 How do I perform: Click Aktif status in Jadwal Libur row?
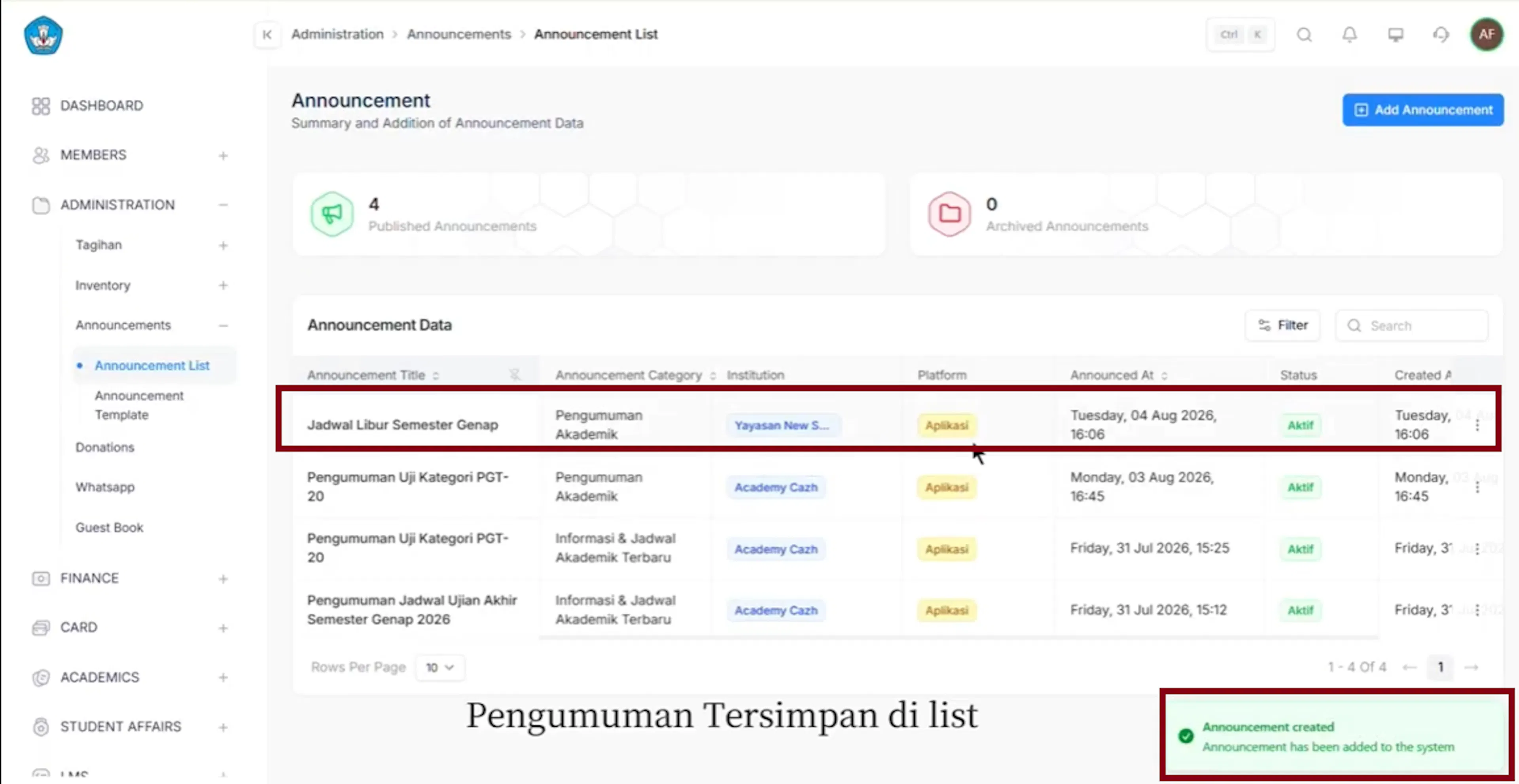[1300, 425]
